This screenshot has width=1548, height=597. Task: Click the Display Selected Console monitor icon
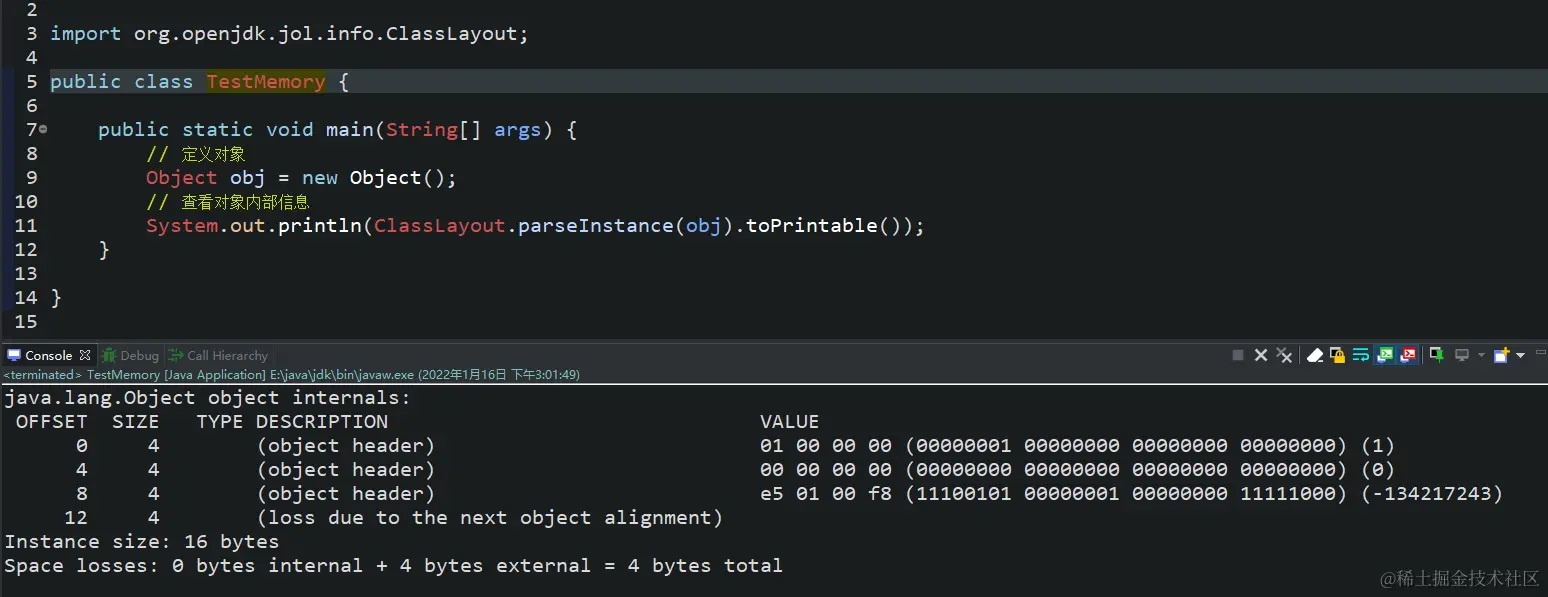pos(1462,355)
